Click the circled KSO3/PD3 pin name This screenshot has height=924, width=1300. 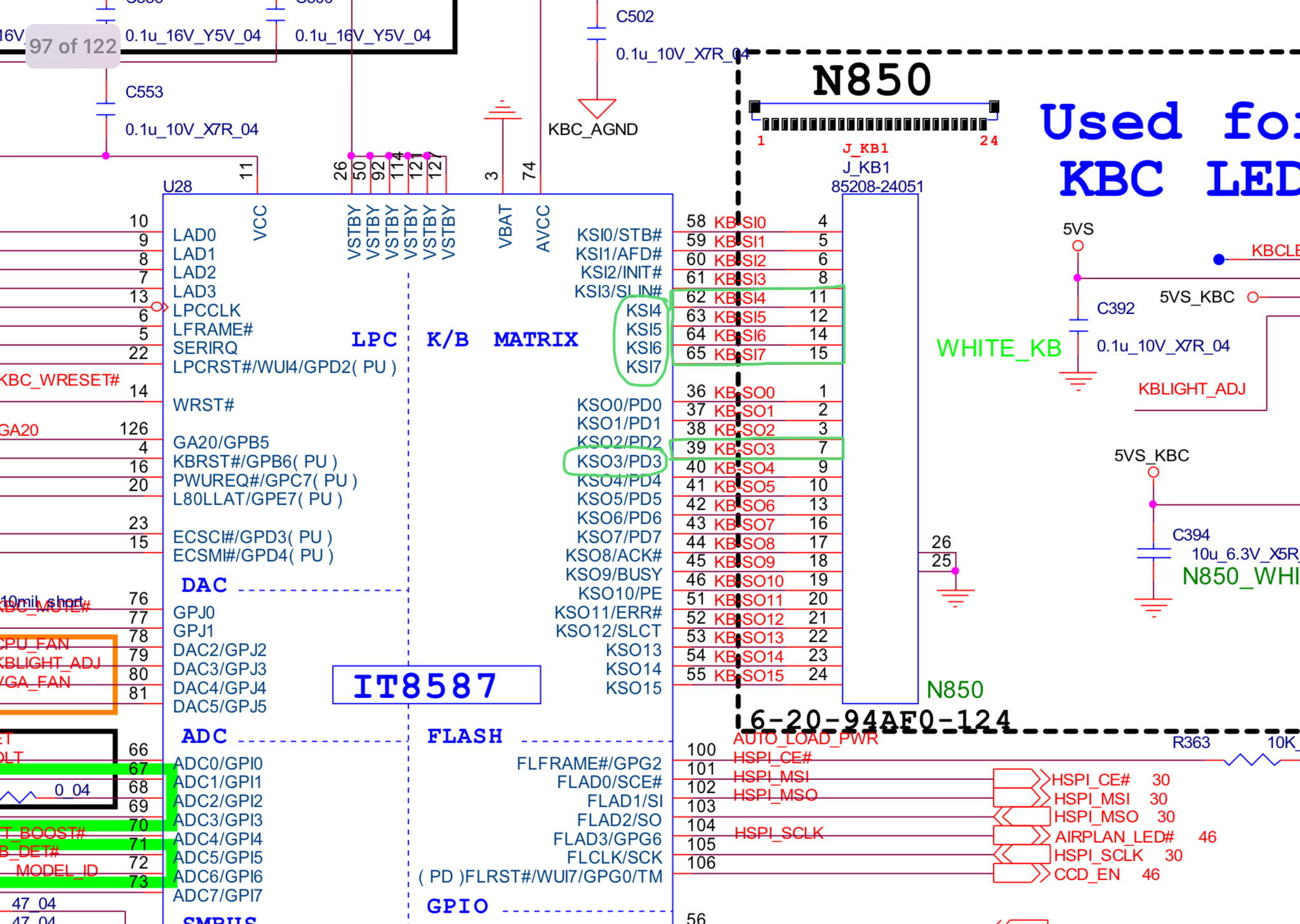619,461
